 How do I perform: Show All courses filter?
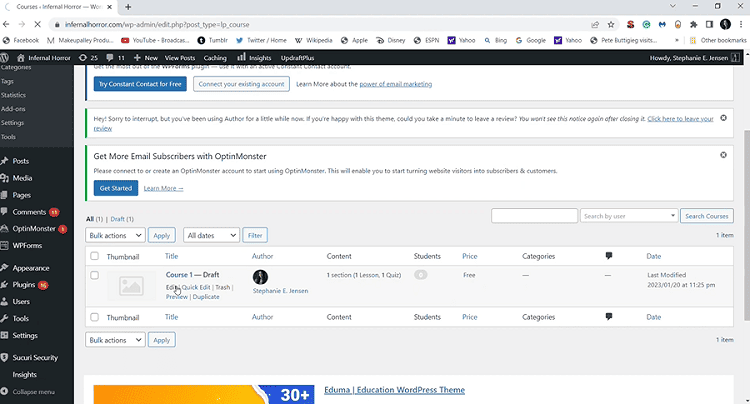[89, 219]
